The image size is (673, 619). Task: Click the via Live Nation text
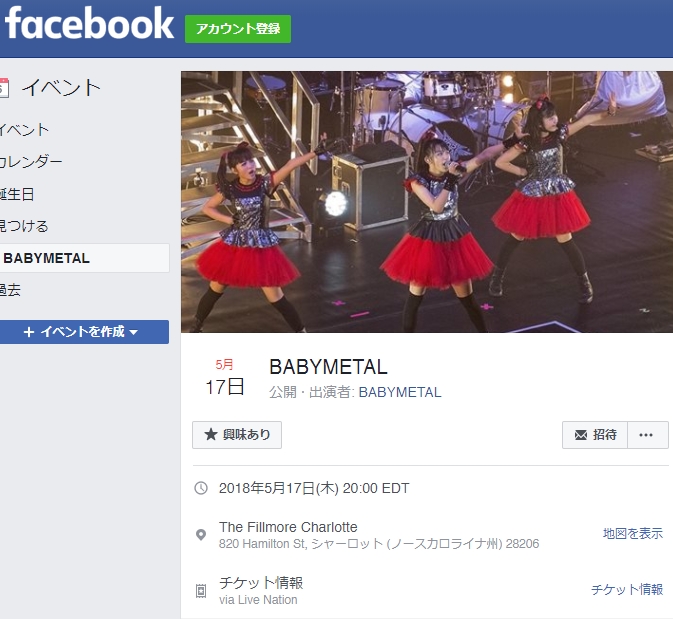click(258, 600)
